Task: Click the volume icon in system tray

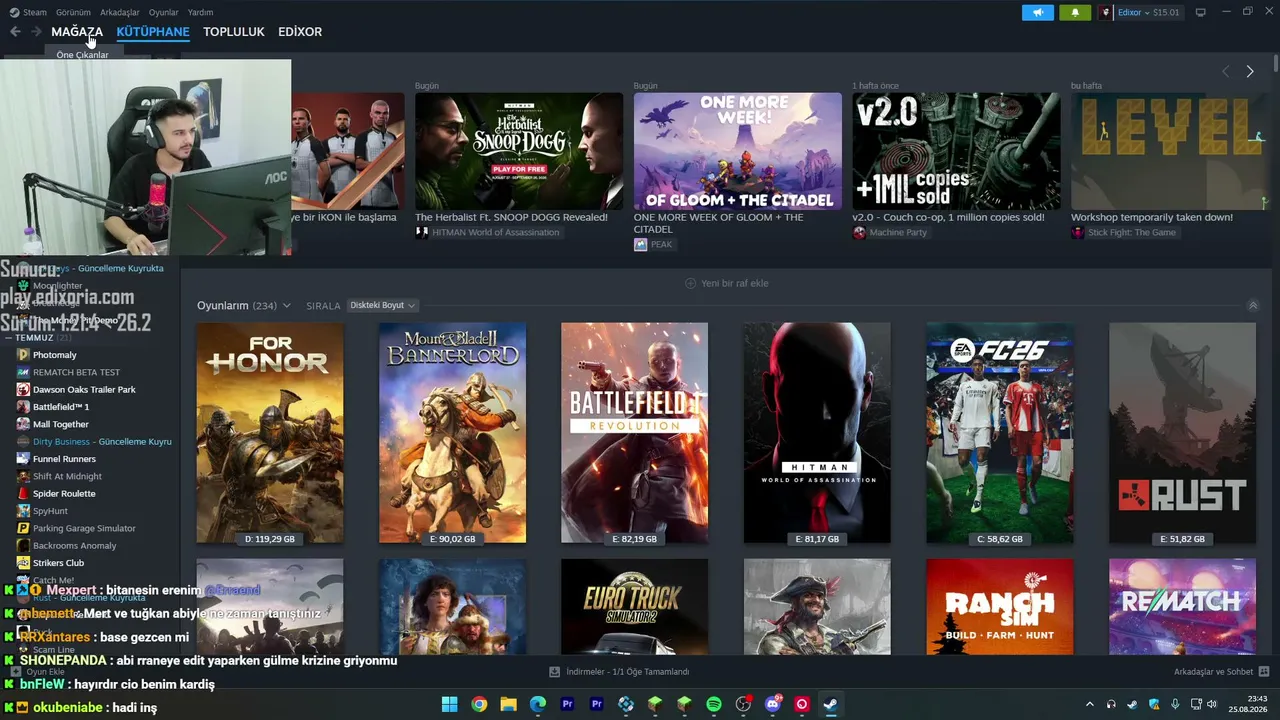Action: click(1213, 704)
